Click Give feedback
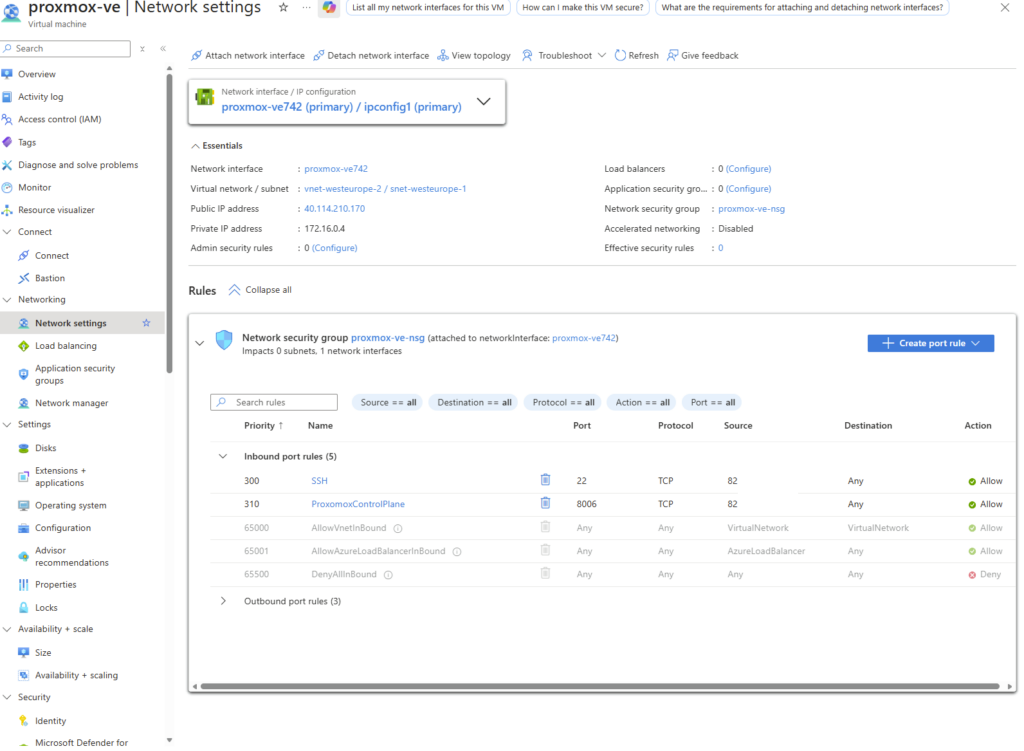 point(703,56)
